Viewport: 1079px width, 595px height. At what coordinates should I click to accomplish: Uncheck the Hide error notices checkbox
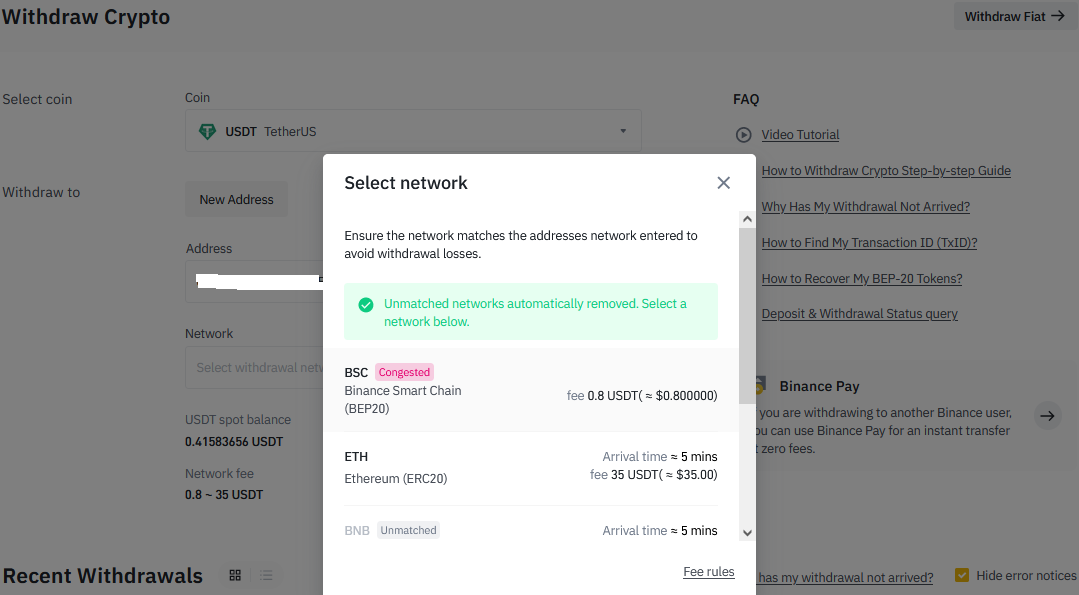[x=962, y=575]
